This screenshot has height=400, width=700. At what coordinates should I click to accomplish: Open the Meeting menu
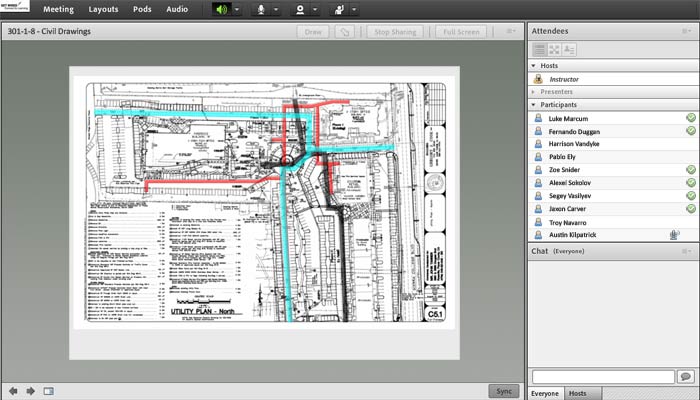coord(57,9)
